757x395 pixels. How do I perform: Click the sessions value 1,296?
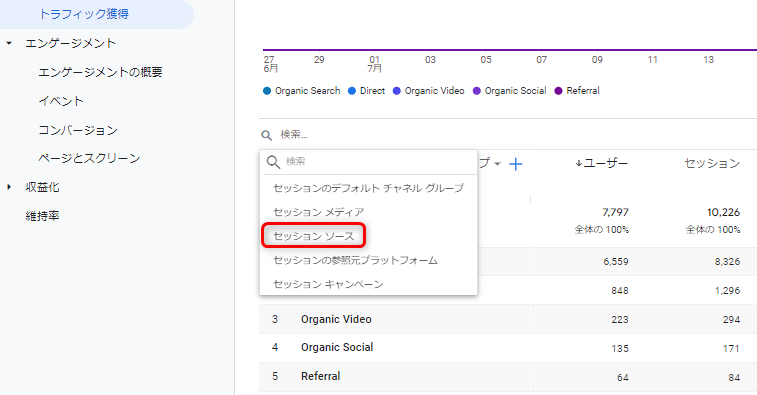pyautogui.click(x=728, y=291)
